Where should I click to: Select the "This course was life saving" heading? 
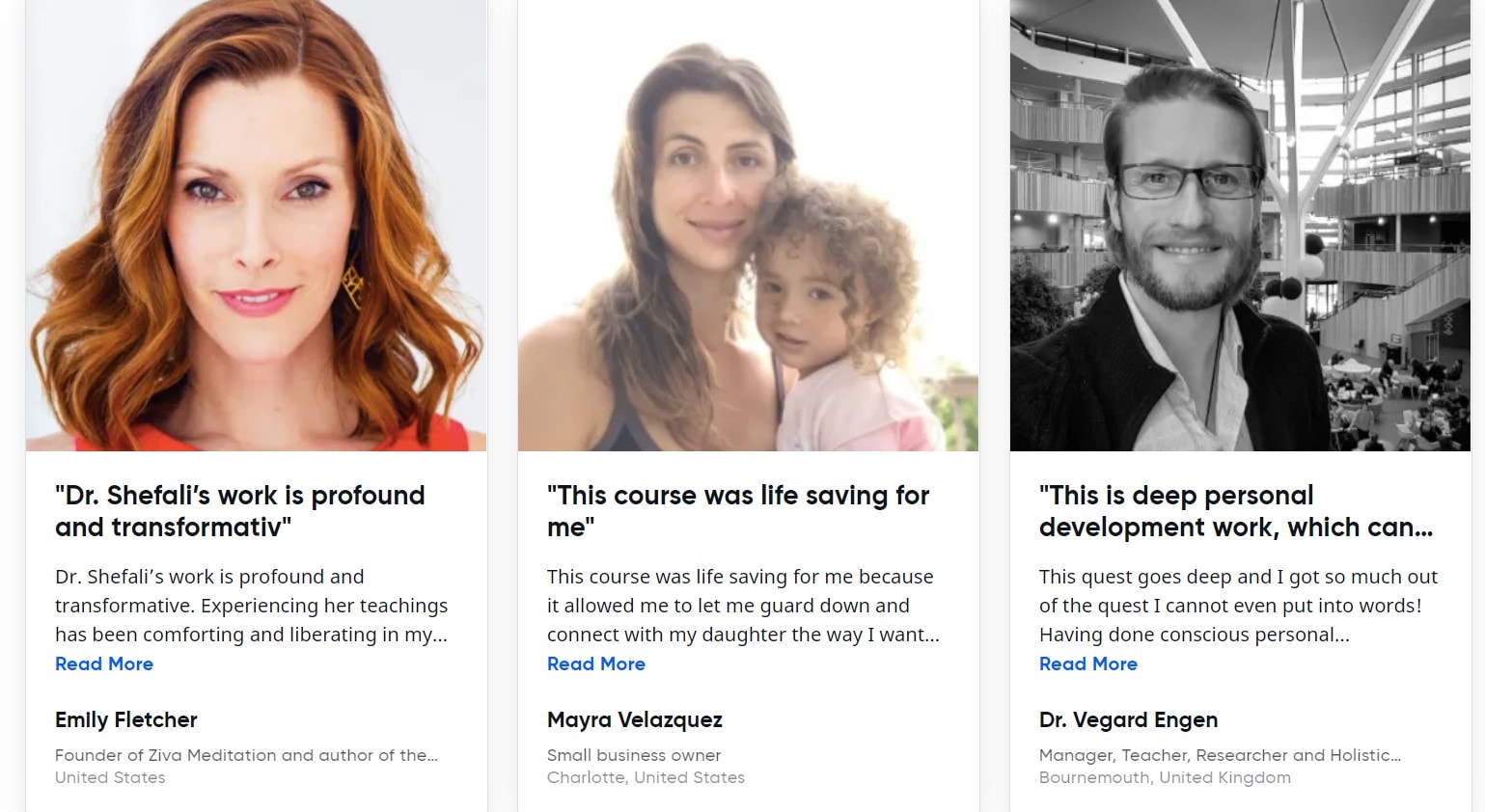pyautogui.click(x=737, y=511)
